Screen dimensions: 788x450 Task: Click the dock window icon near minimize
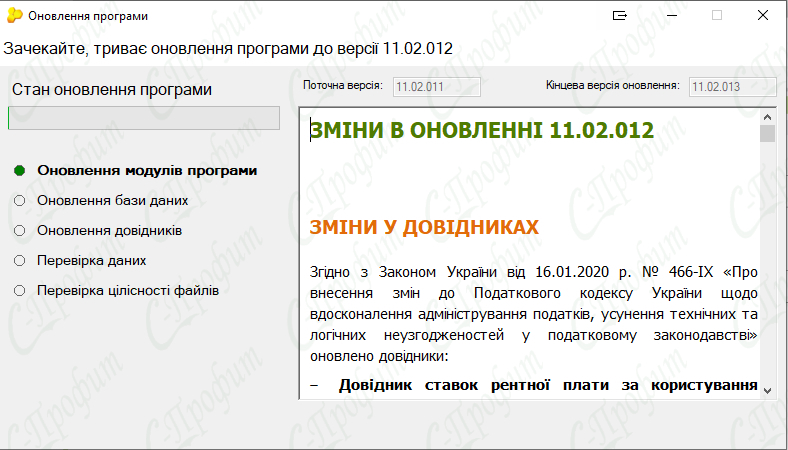pos(620,16)
